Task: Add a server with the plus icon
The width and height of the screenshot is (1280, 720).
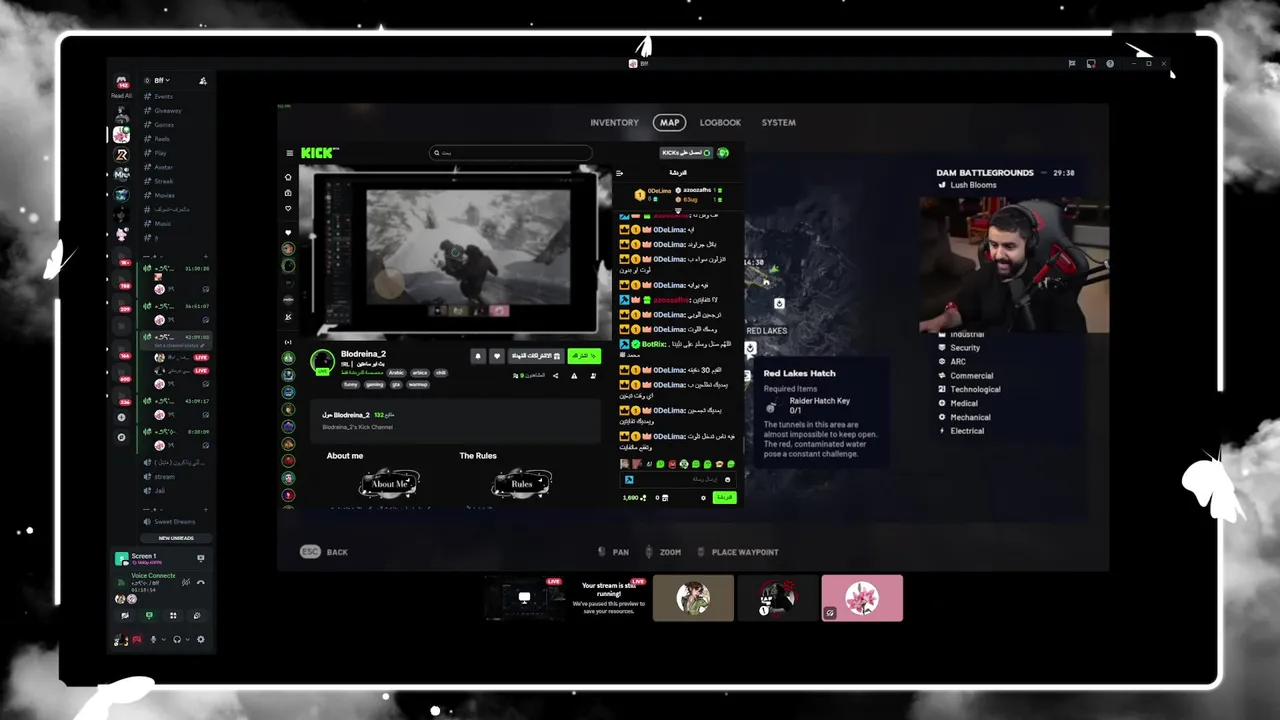Action: pyautogui.click(x=121, y=417)
